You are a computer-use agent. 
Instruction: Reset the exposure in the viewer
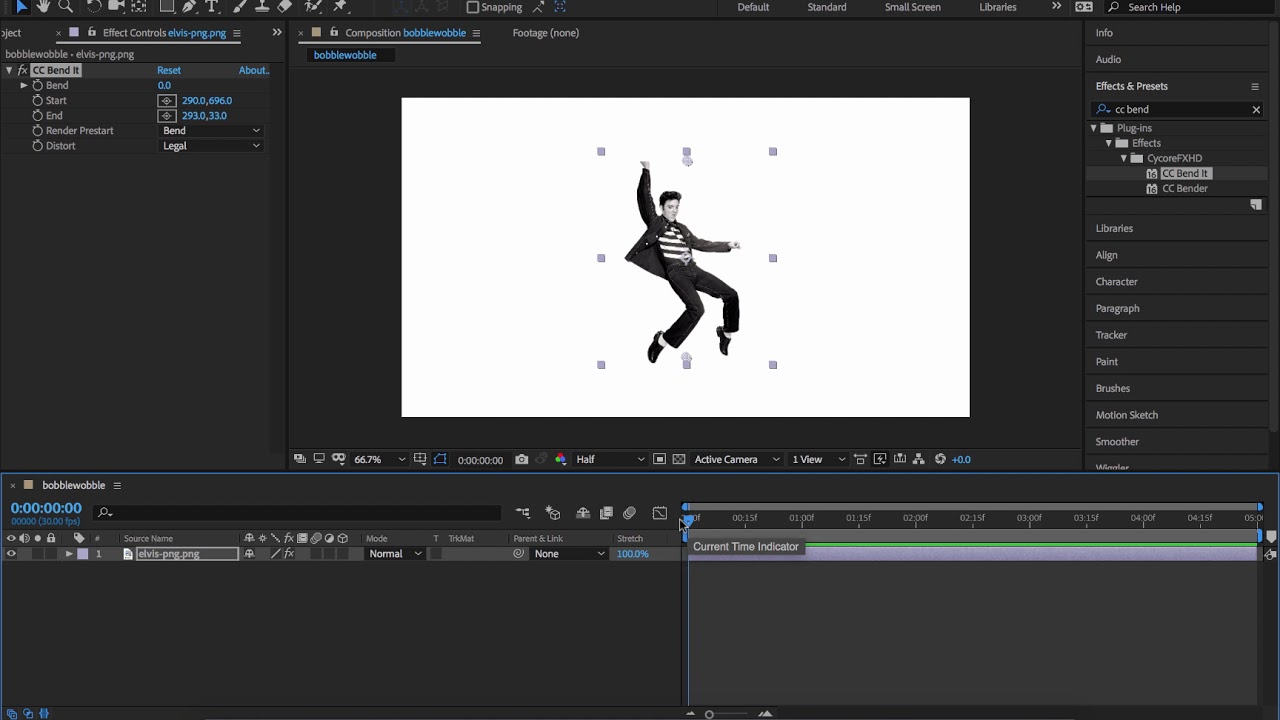coord(940,460)
